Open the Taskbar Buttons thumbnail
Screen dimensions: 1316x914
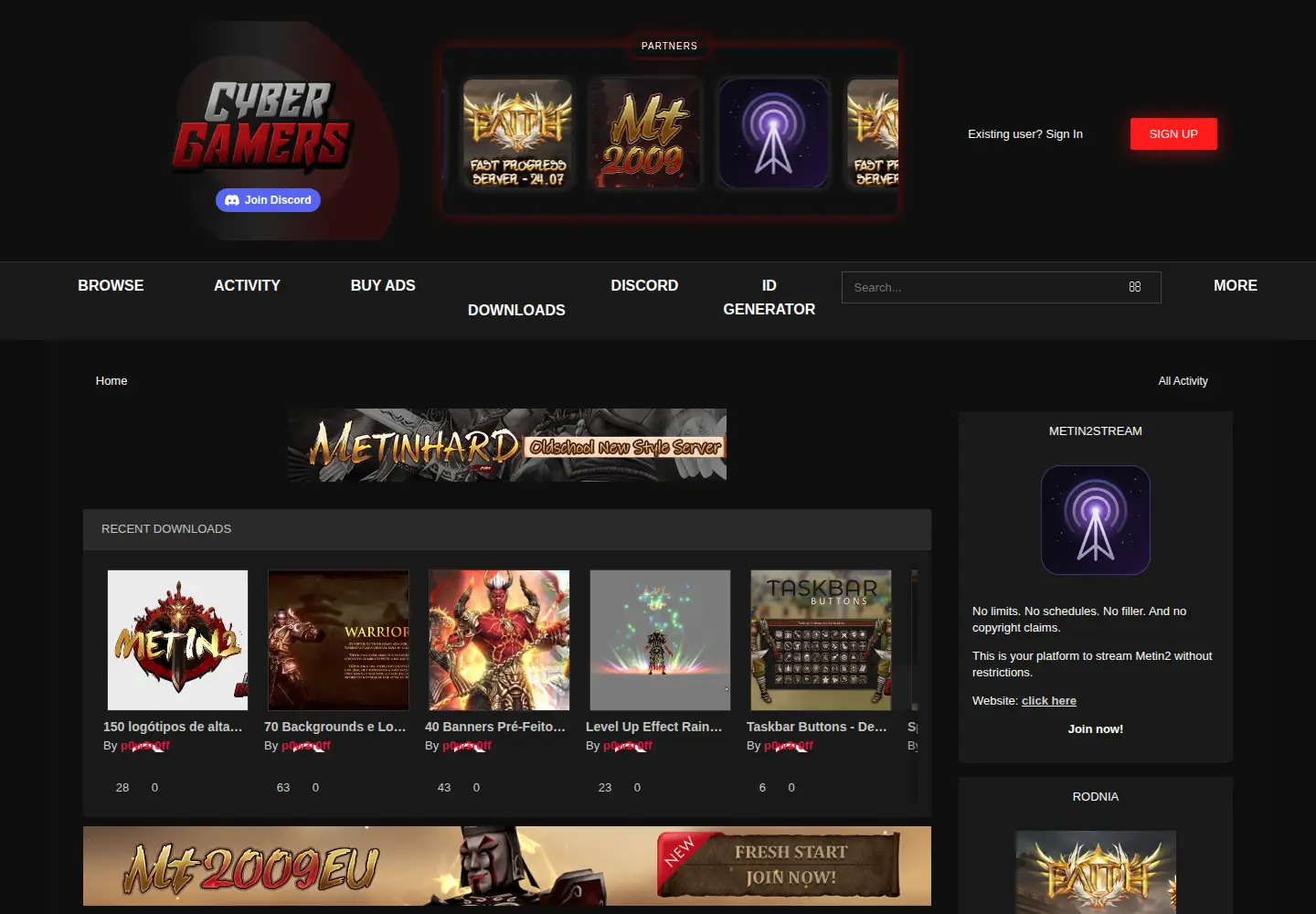pos(821,640)
